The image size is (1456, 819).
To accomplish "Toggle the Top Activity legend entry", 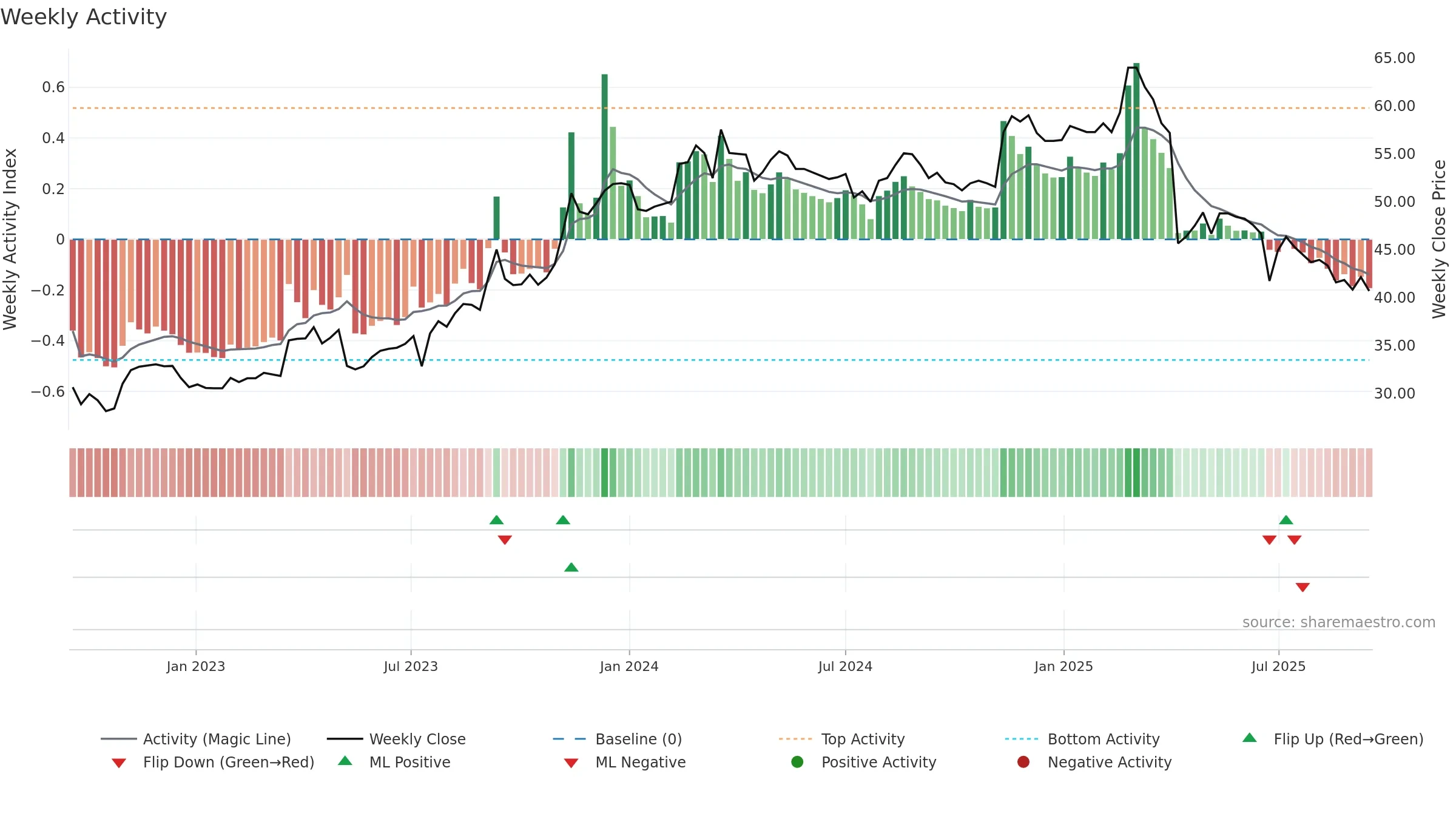I will [x=841, y=739].
